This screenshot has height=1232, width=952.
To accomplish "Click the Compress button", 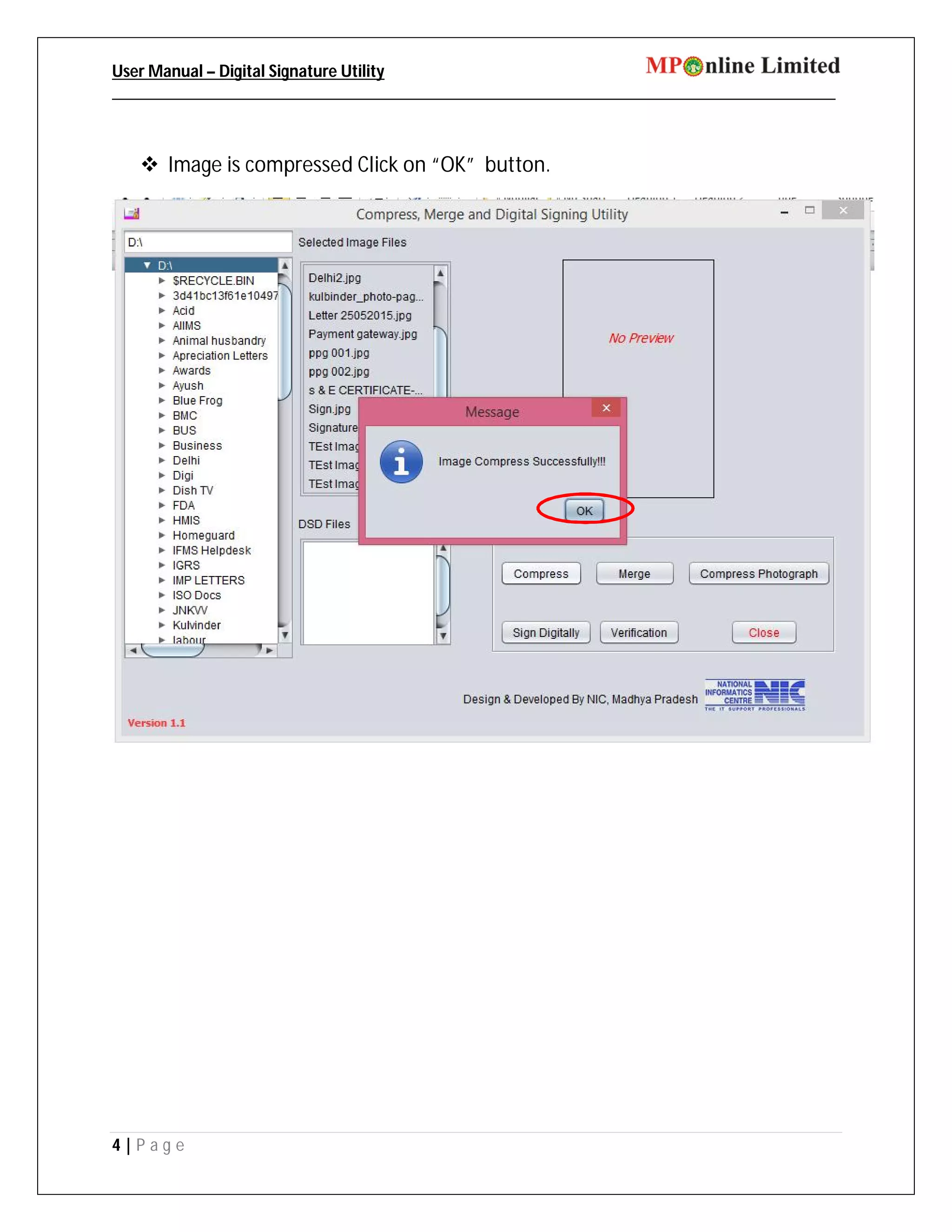I will (541, 574).
